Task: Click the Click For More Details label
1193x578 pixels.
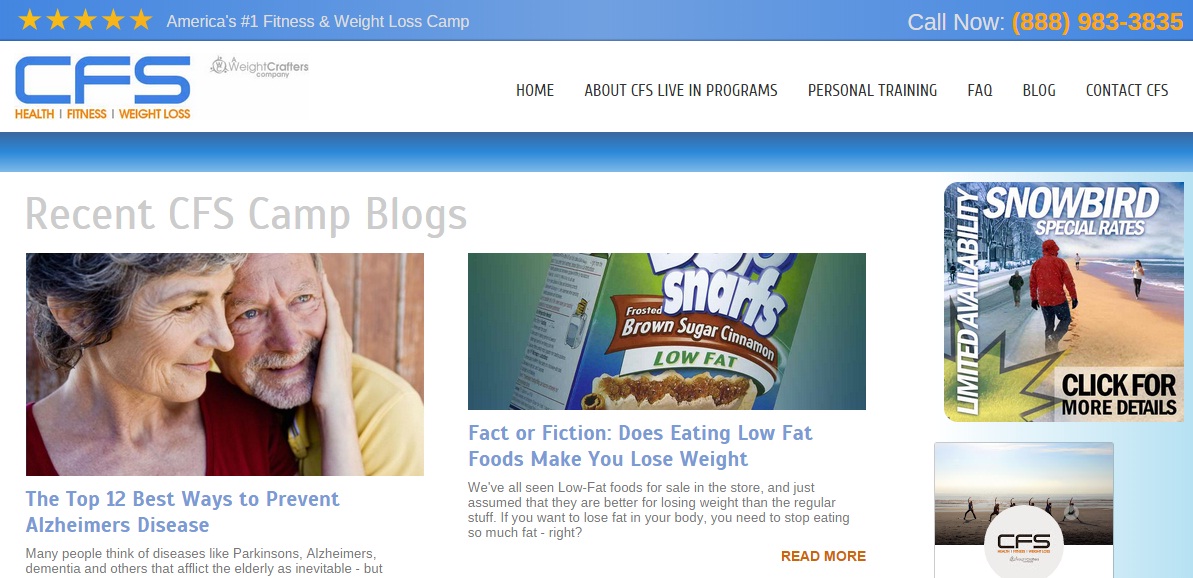Action: click(x=1119, y=395)
